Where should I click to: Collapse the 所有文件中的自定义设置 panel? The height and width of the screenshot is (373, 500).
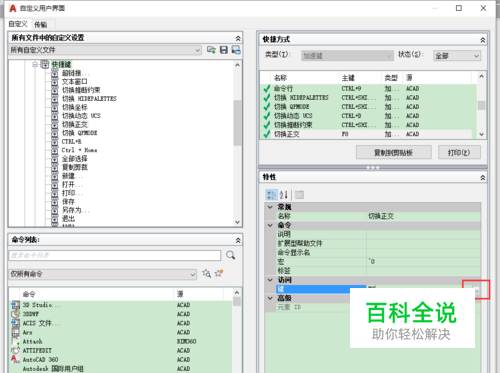point(238,38)
